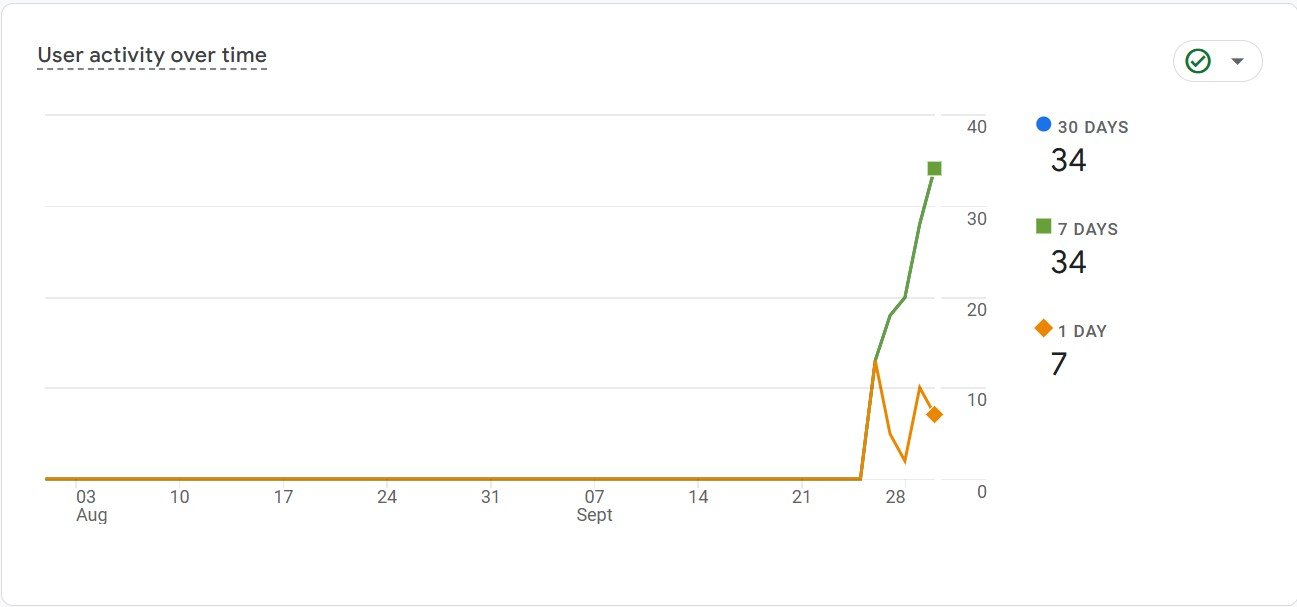Click the peak of the orange line
The width and height of the screenshot is (1297, 607).
[x=877, y=363]
